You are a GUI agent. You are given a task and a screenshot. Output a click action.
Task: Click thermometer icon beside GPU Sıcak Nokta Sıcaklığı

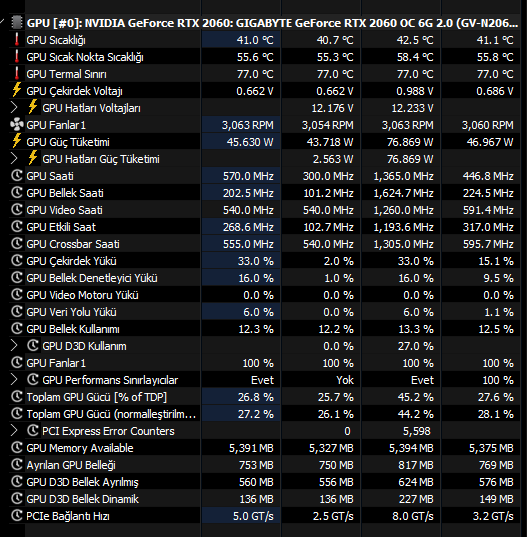coord(16,57)
